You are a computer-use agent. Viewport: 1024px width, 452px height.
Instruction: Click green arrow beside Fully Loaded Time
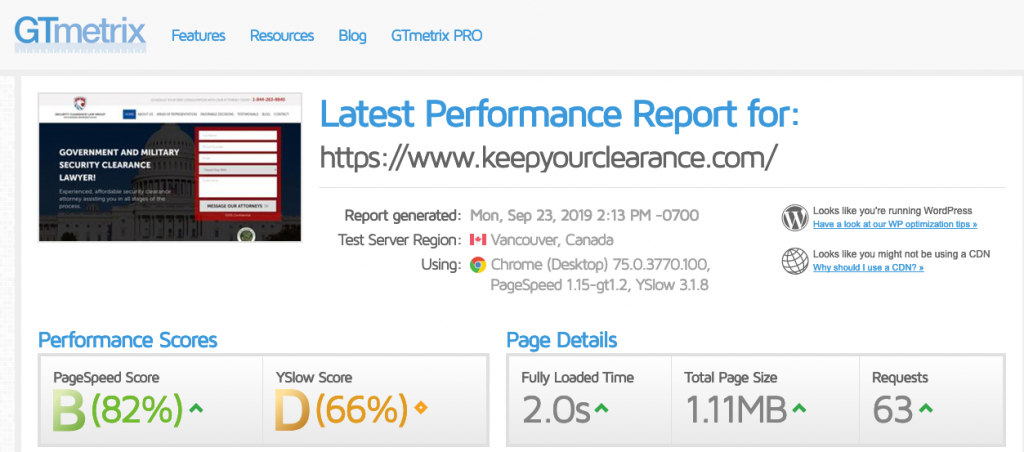click(601, 409)
